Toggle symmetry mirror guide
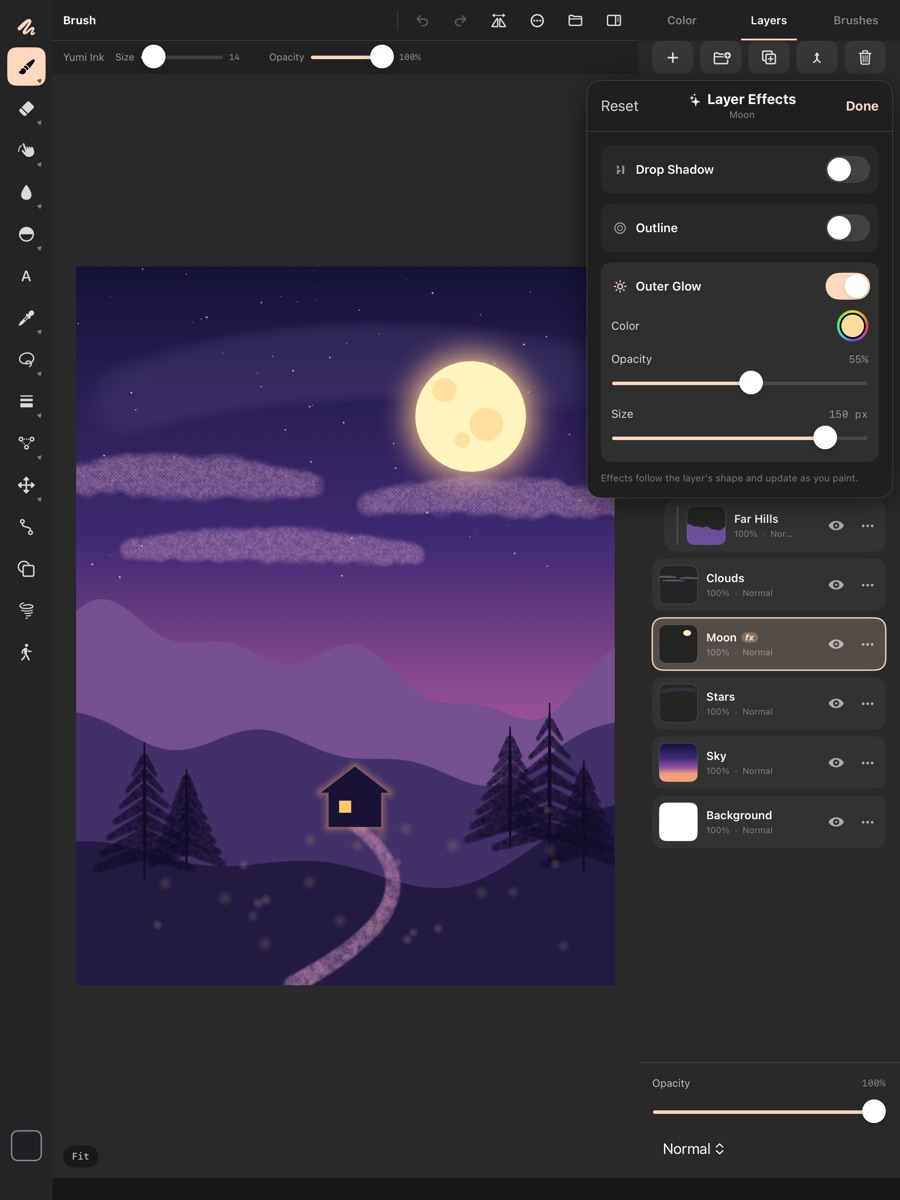The width and height of the screenshot is (900, 1200). tap(498, 20)
